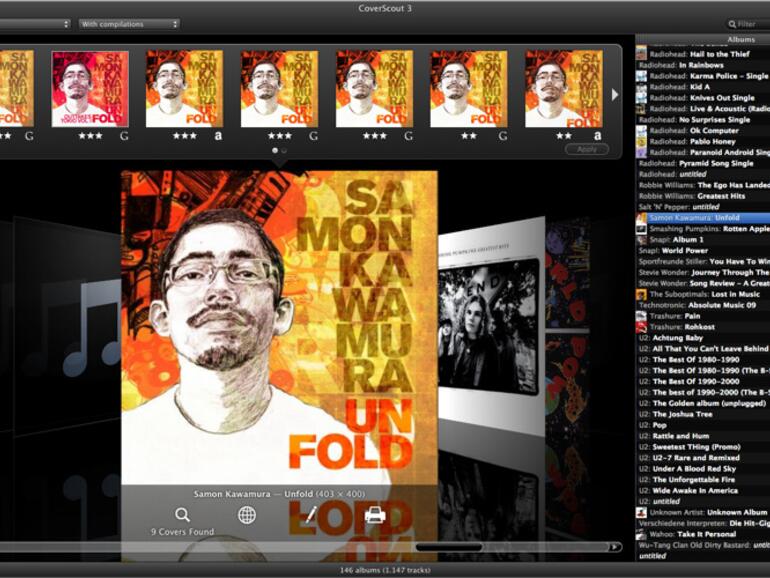The width and height of the screenshot is (770, 578).
Task: Click the album art icon beside Take It Personal
Action: pyautogui.click(x=641, y=534)
